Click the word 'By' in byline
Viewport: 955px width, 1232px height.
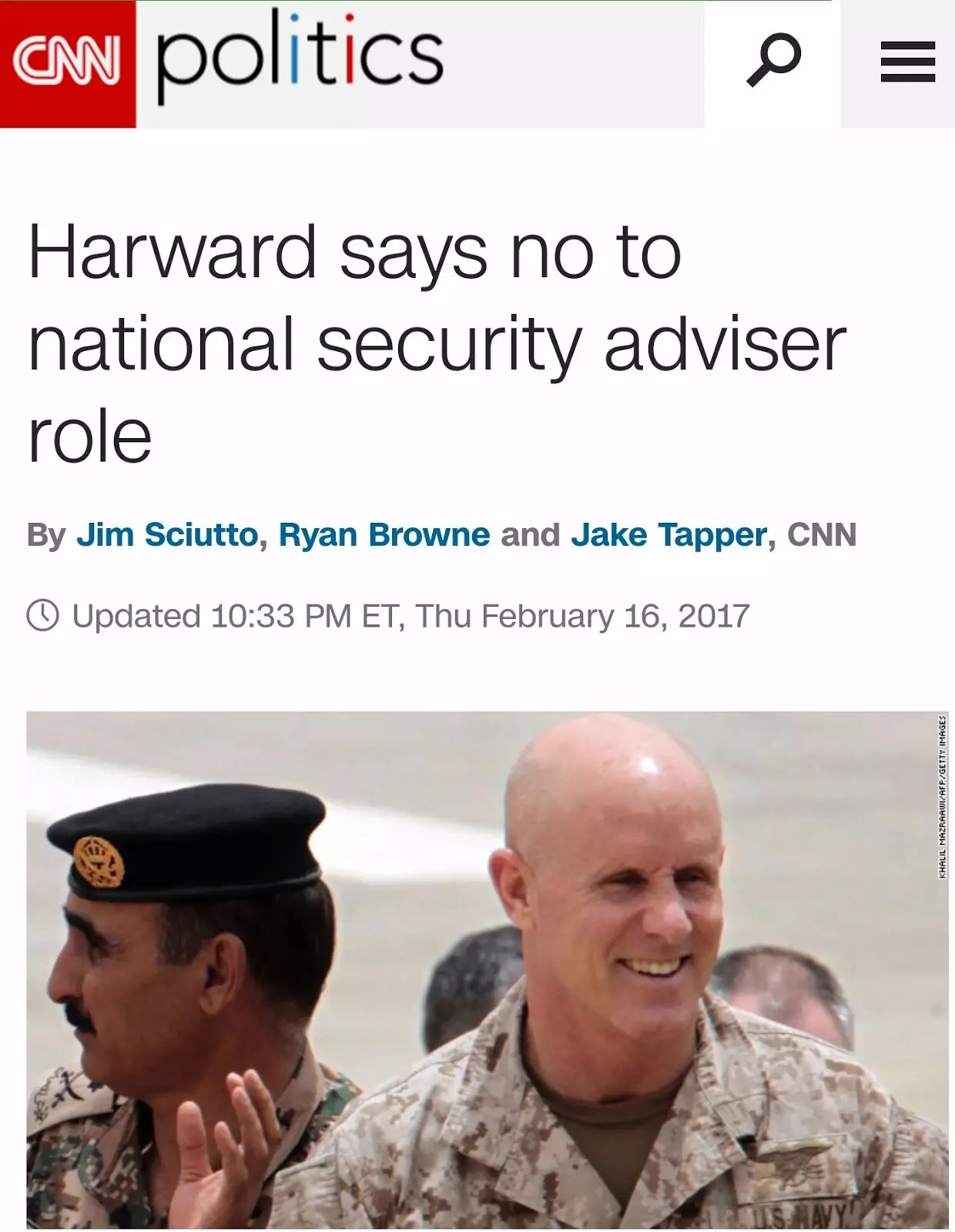pyautogui.click(x=46, y=535)
